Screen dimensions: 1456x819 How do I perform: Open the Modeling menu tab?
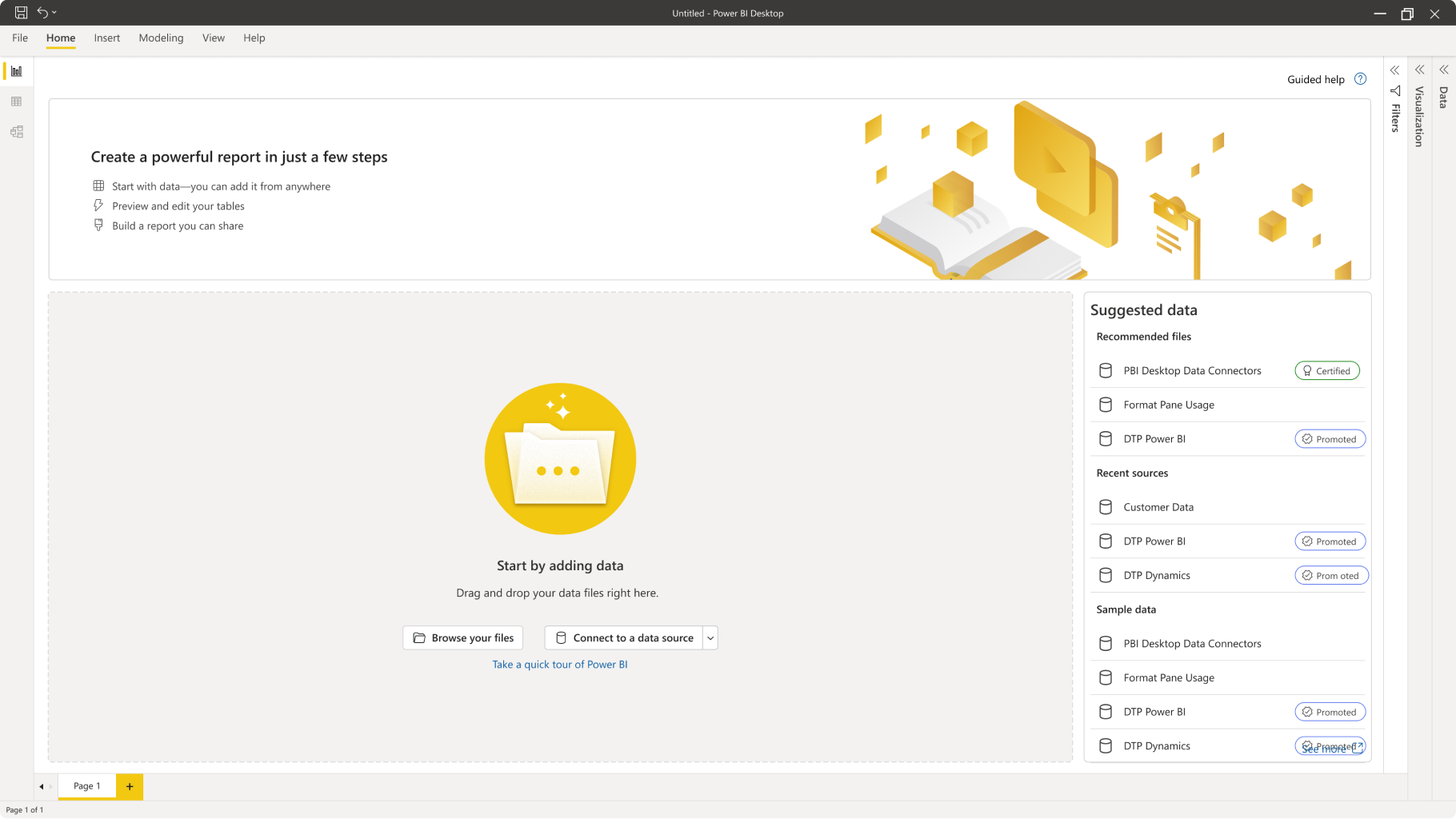click(161, 38)
